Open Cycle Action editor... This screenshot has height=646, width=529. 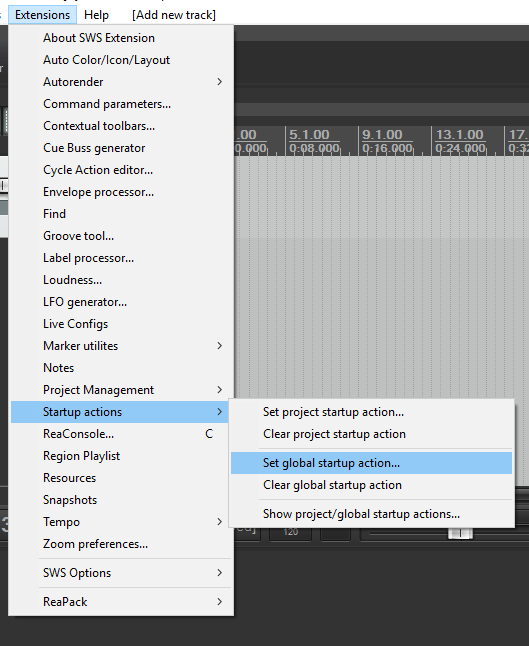click(x=121, y=170)
